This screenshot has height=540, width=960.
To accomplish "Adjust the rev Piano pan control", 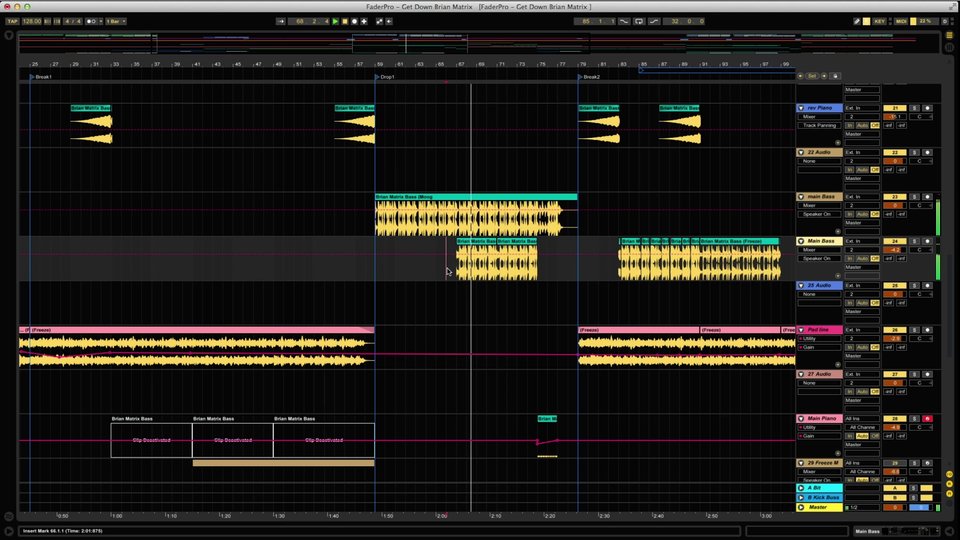I will tap(920, 117).
